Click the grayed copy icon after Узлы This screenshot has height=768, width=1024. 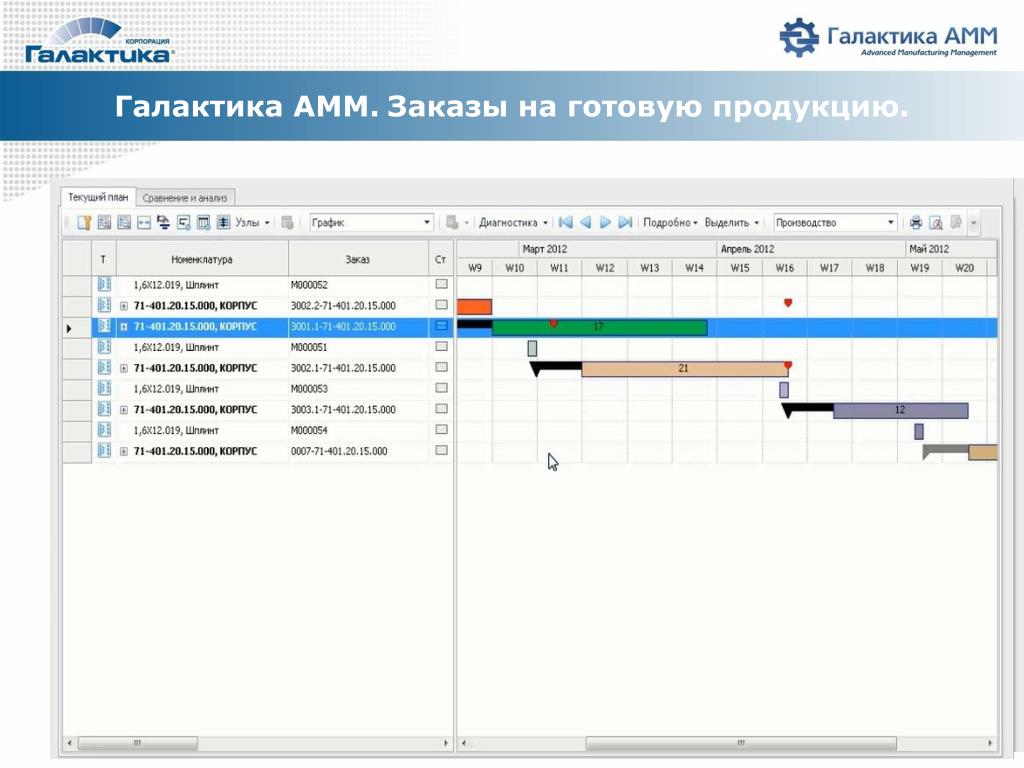point(287,223)
